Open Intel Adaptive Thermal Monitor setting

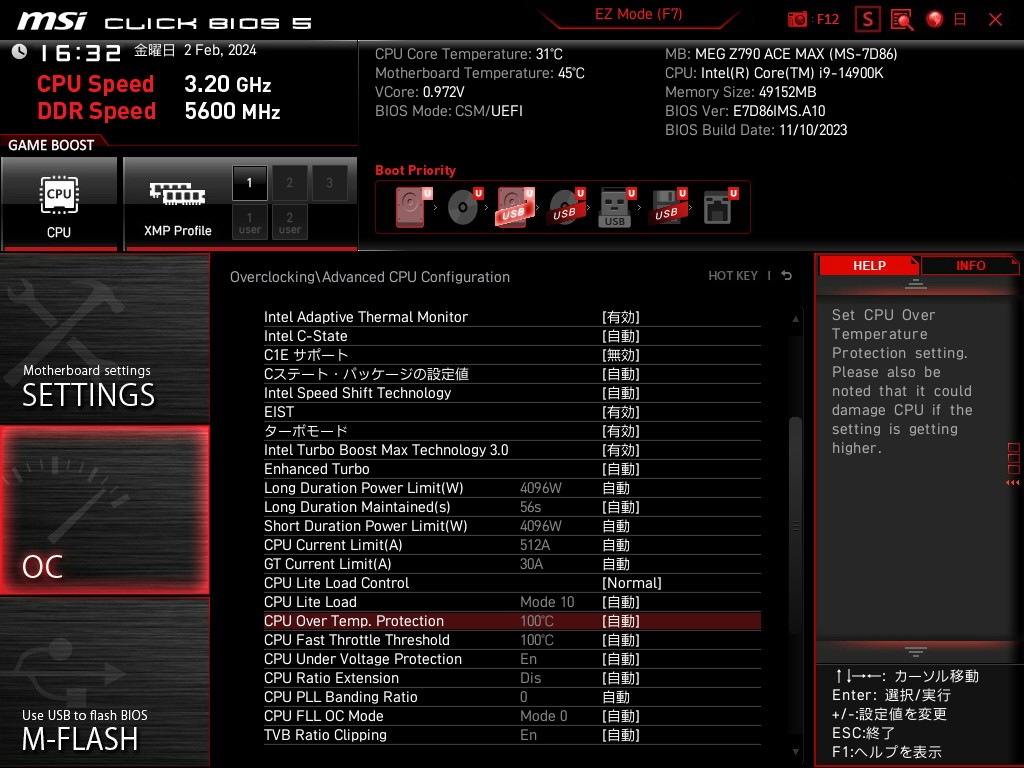click(512, 317)
